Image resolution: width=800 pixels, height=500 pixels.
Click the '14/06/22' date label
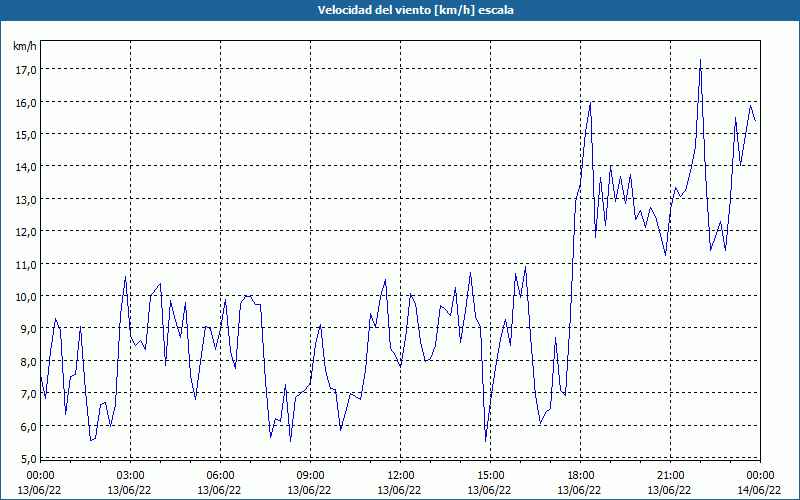[x=760, y=490]
